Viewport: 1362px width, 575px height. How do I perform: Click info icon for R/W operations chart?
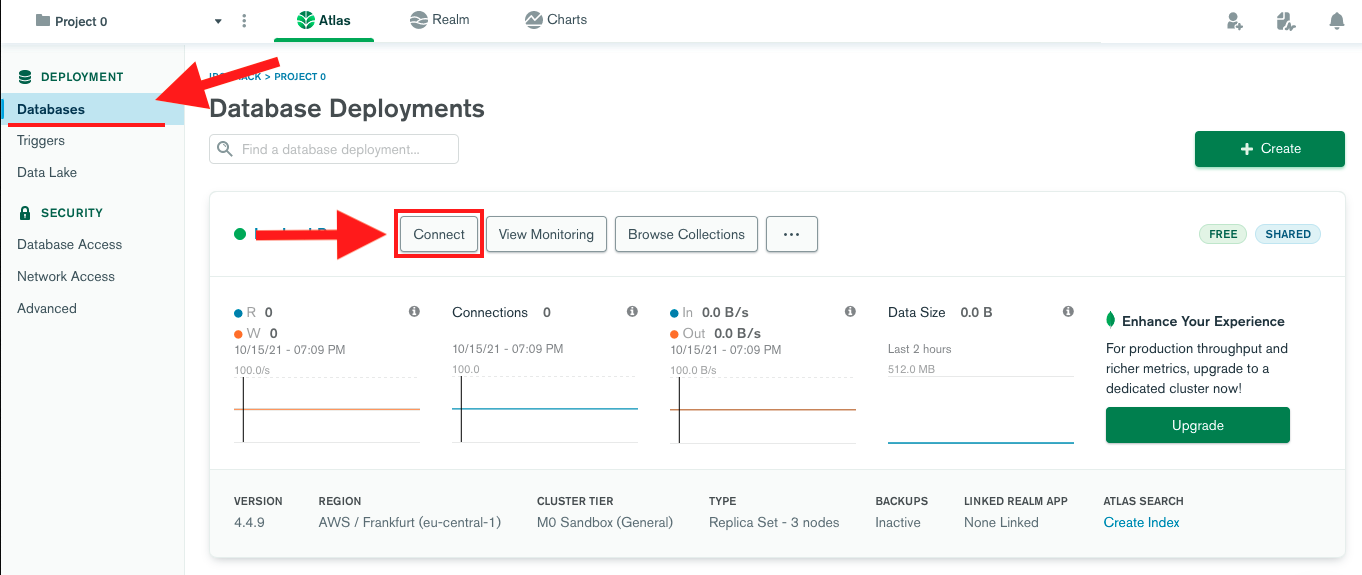[x=414, y=312]
